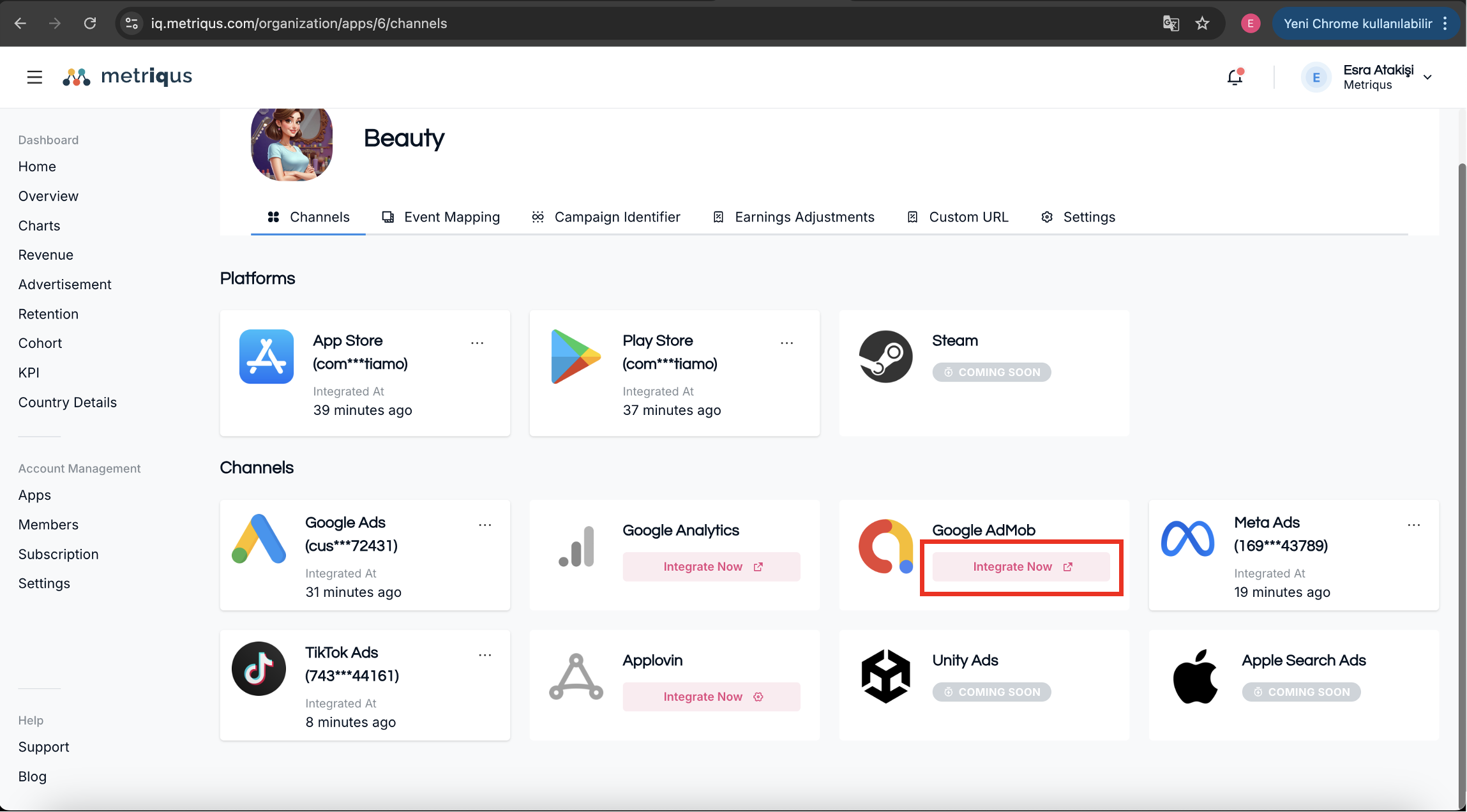Click the Unity Ads channel icon
Viewport: 1467px width, 812px height.
tap(885, 677)
